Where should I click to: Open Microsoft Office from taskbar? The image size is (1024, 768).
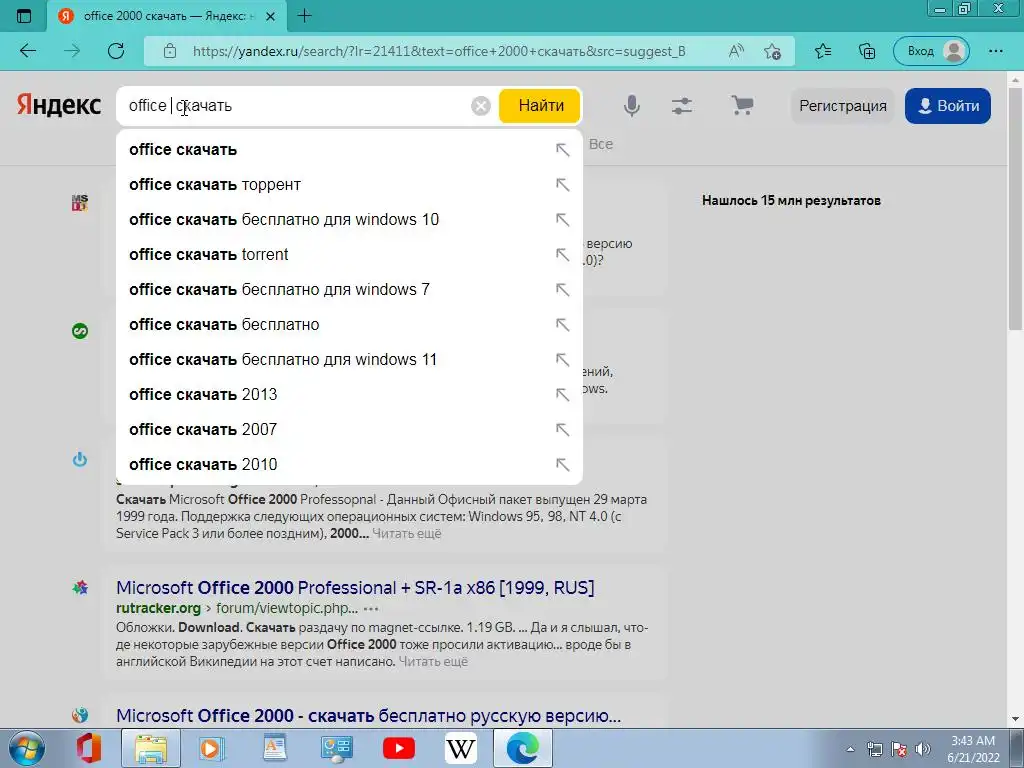(x=89, y=748)
